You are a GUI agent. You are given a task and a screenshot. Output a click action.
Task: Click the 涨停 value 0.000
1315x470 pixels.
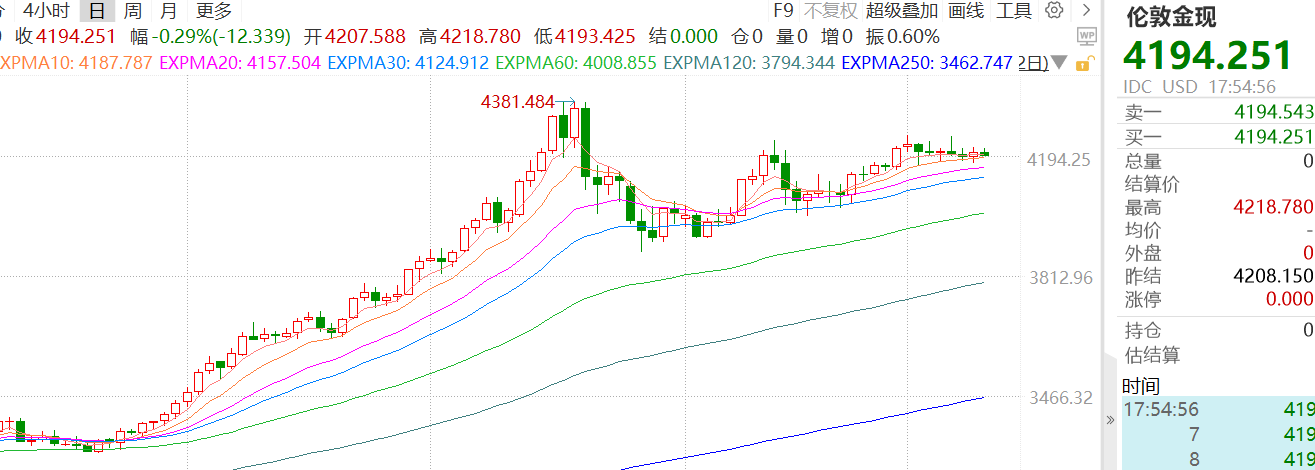1288,299
